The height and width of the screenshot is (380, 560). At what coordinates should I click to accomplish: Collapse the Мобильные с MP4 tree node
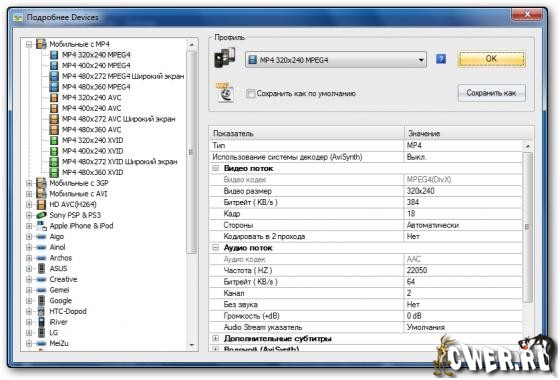pyautogui.click(x=29, y=44)
